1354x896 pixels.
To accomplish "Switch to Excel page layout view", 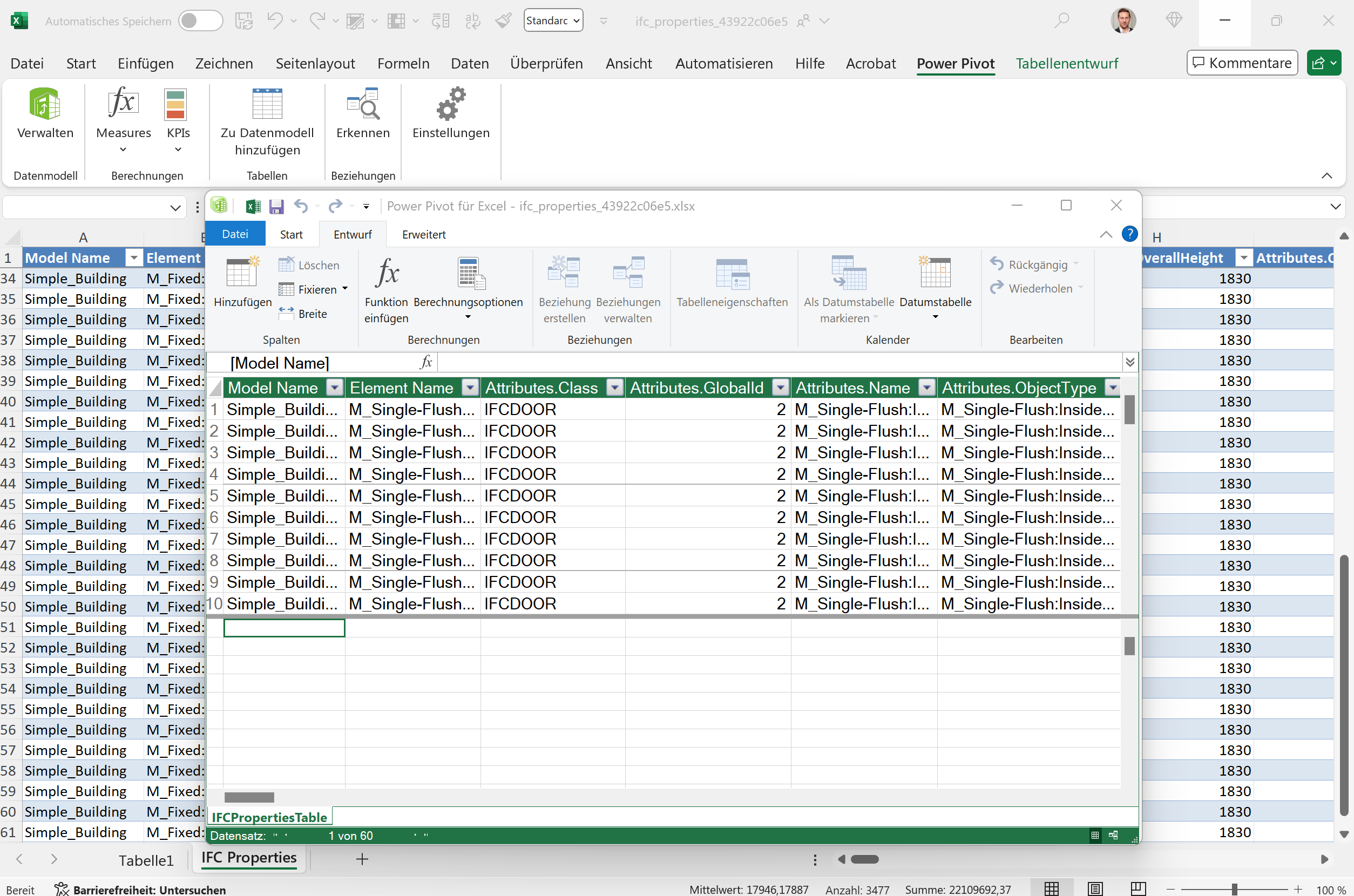I will click(x=1094, y=888).
